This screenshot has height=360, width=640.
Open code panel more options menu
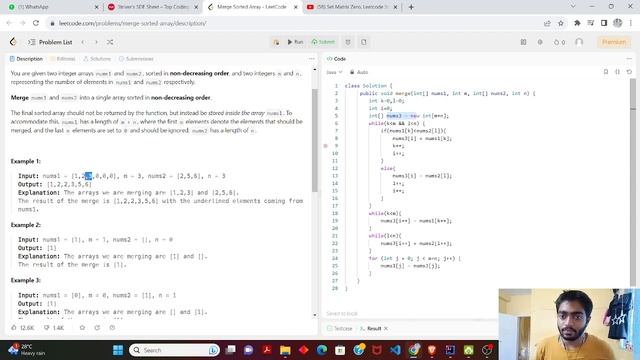pyautogui.click(x=629, y=59)
